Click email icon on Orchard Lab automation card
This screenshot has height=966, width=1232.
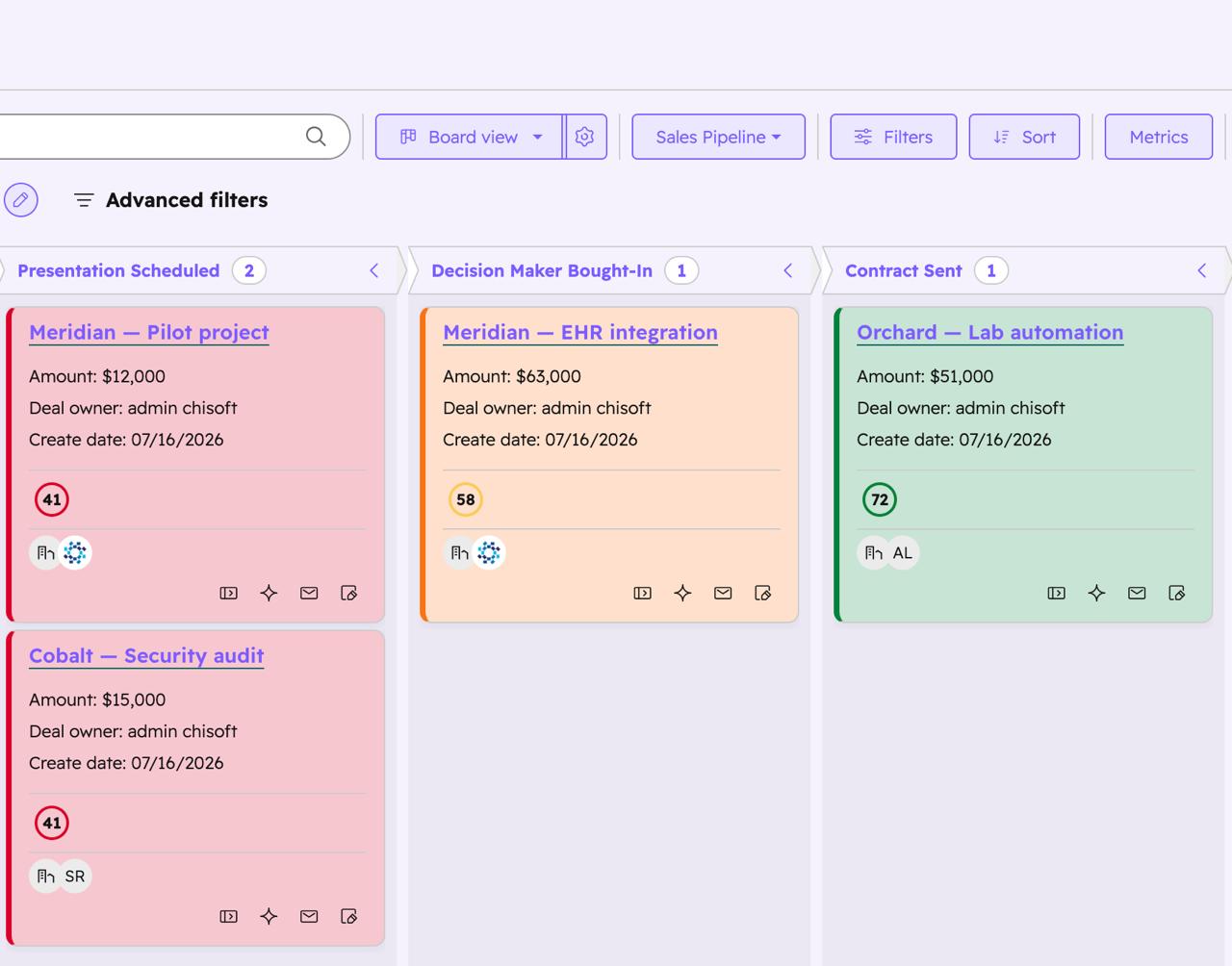tap(1137, 593)
